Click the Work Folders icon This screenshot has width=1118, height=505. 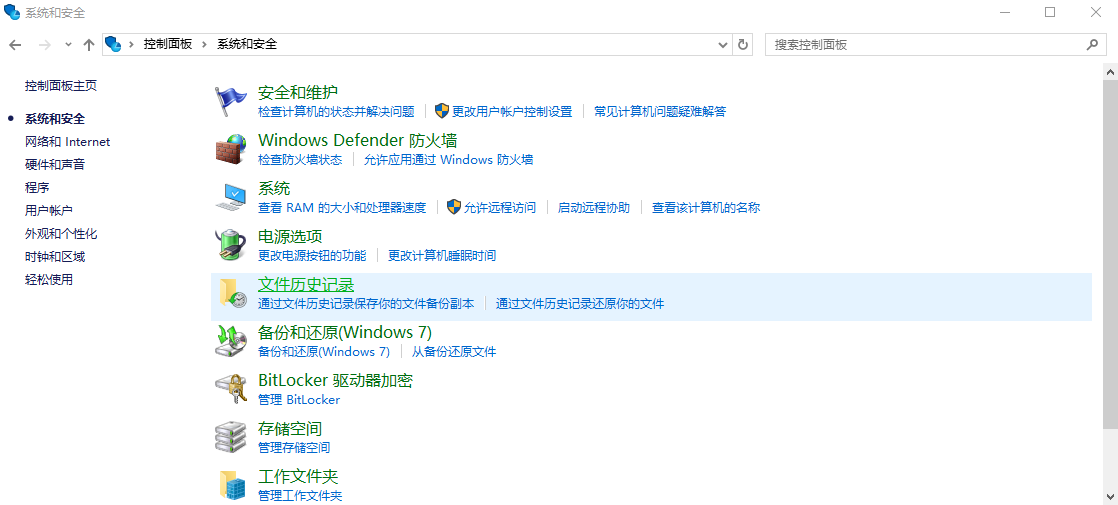click(x=231, y=484)
